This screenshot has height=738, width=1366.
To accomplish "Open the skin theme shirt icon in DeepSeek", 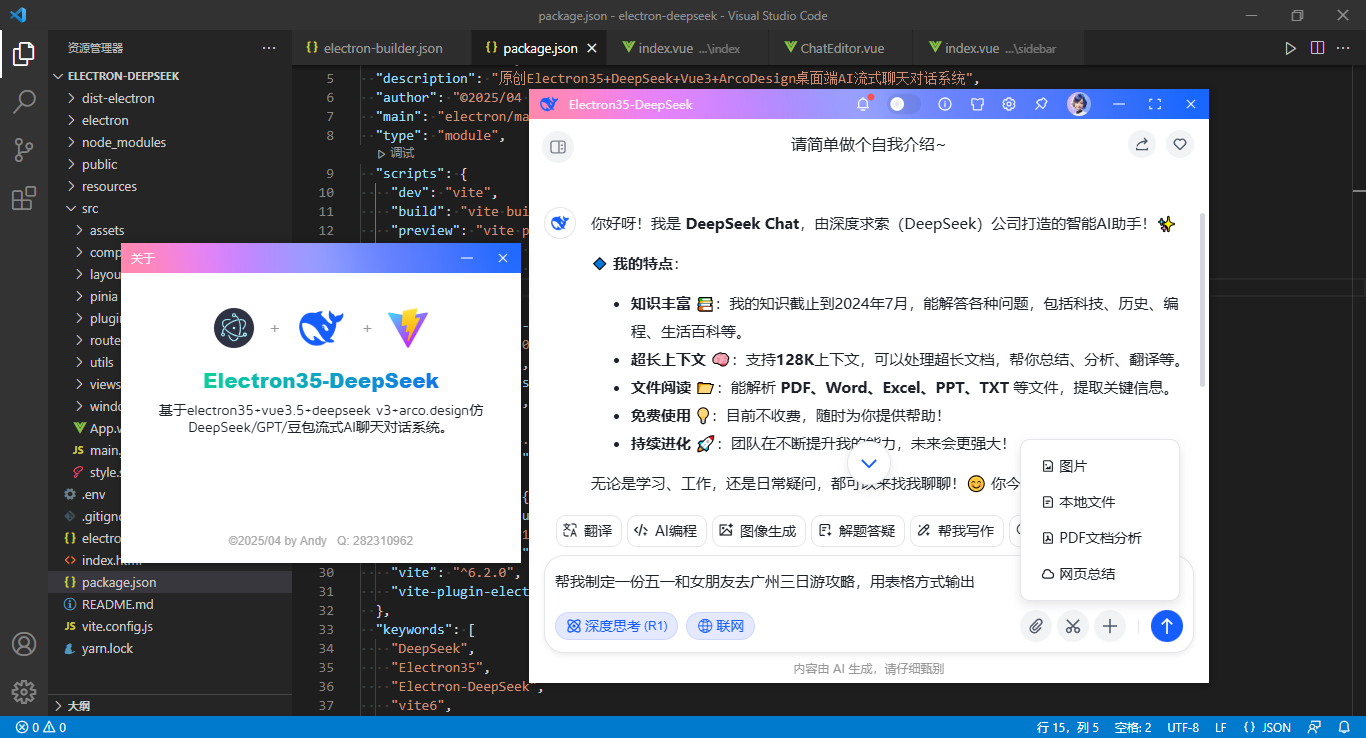I will coord(977,104).
